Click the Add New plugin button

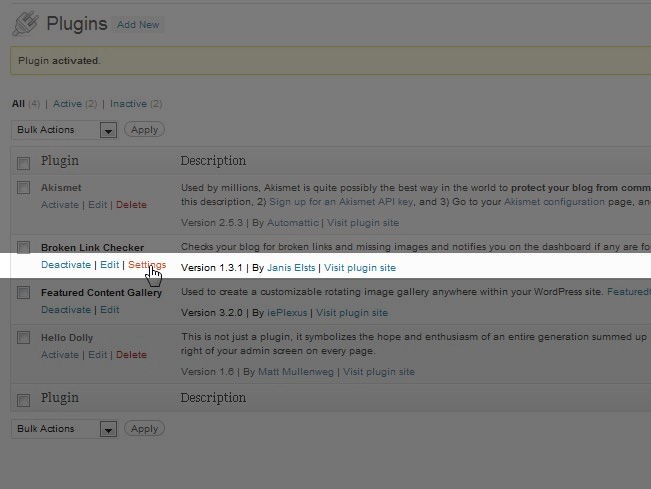point(138,24)
